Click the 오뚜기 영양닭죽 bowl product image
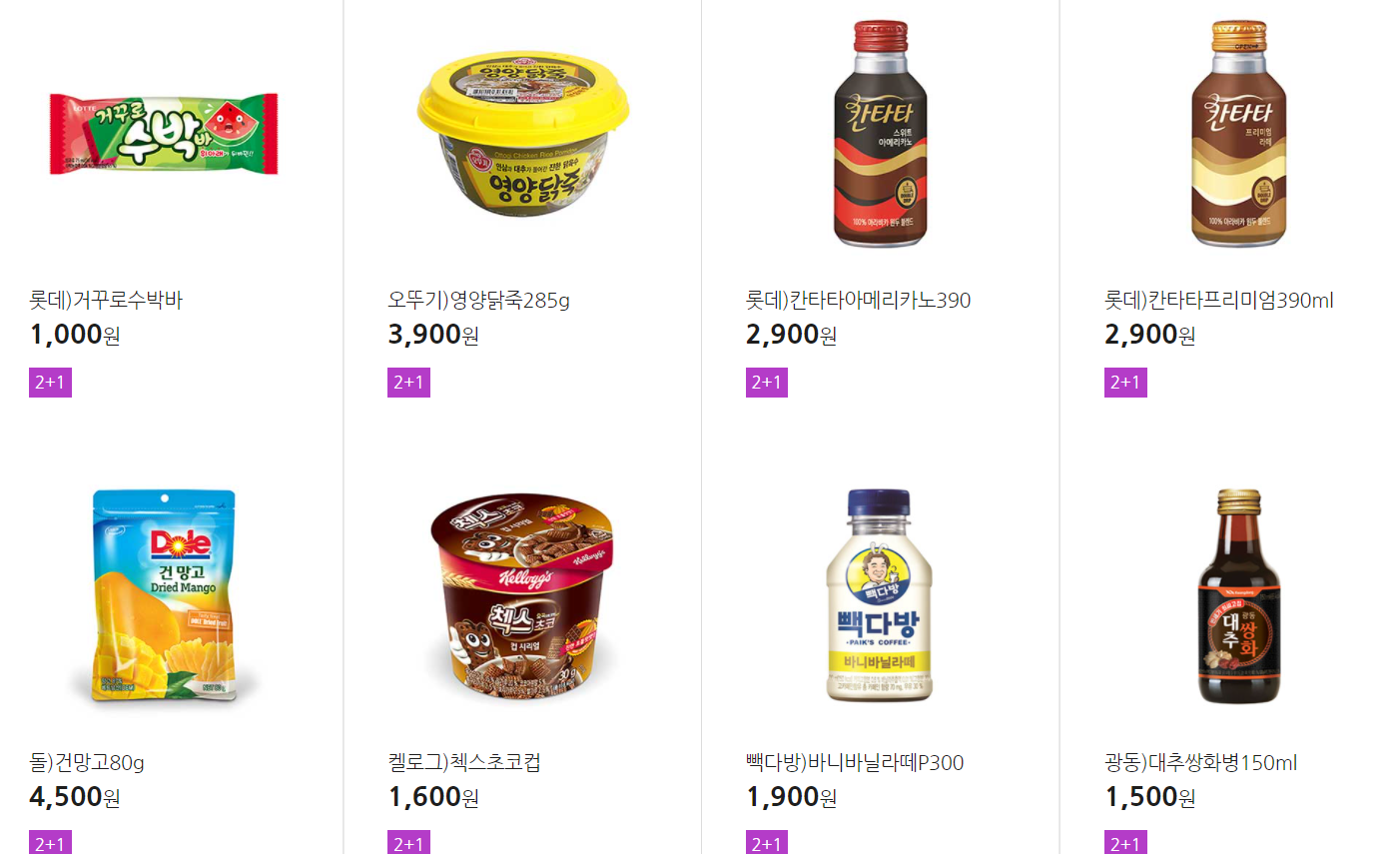This screenshot has height=854, width=1400. pyautogui.click(x=523, y=135)
